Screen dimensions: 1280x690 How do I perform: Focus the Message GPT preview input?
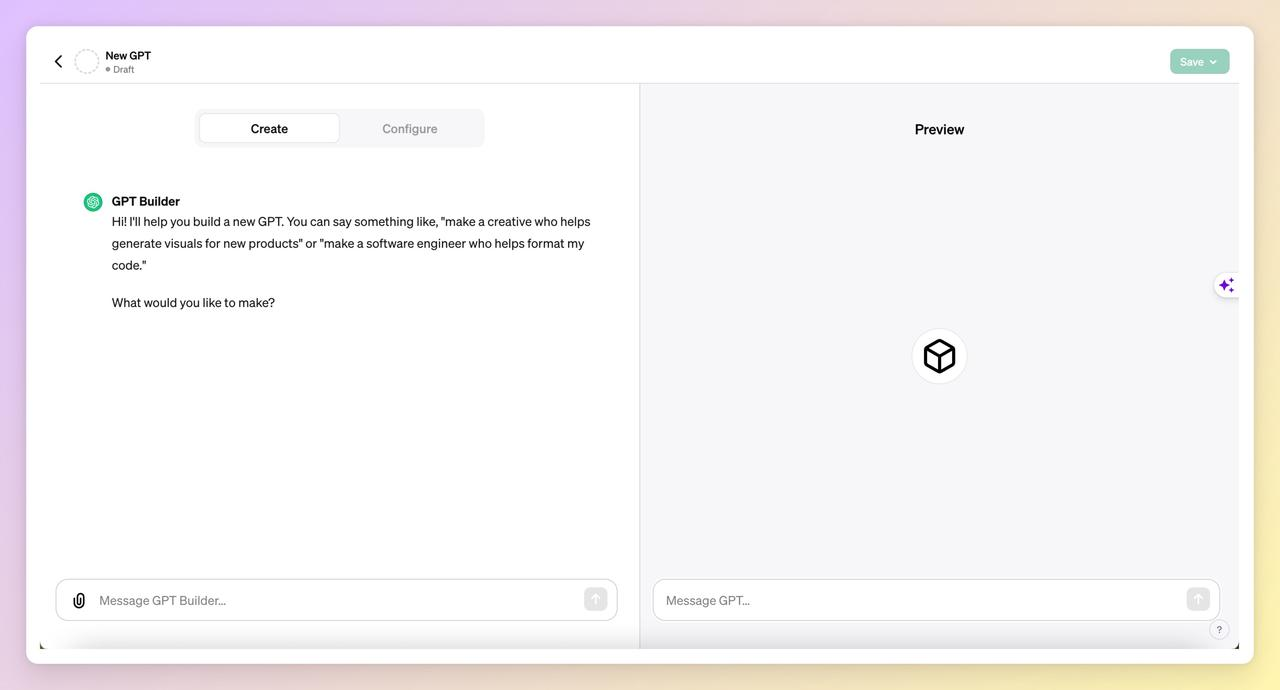point(936,600)
